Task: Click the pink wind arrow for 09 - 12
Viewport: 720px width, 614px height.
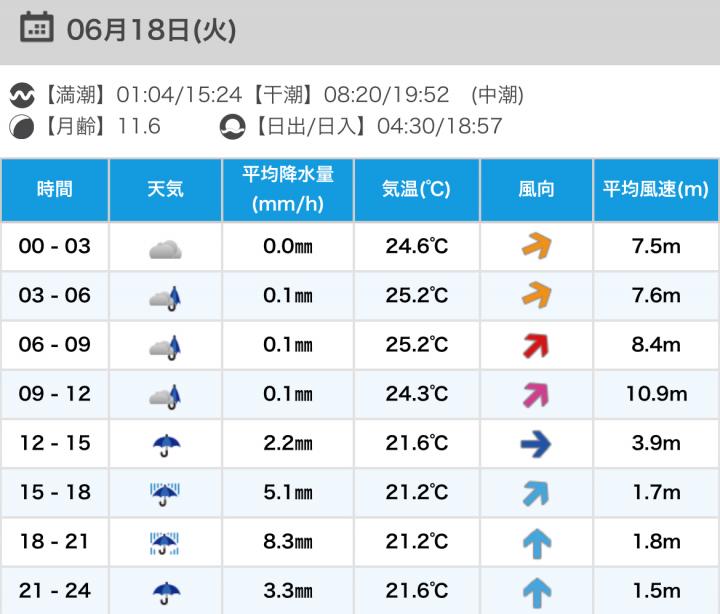Action: [x=537, y=395]
